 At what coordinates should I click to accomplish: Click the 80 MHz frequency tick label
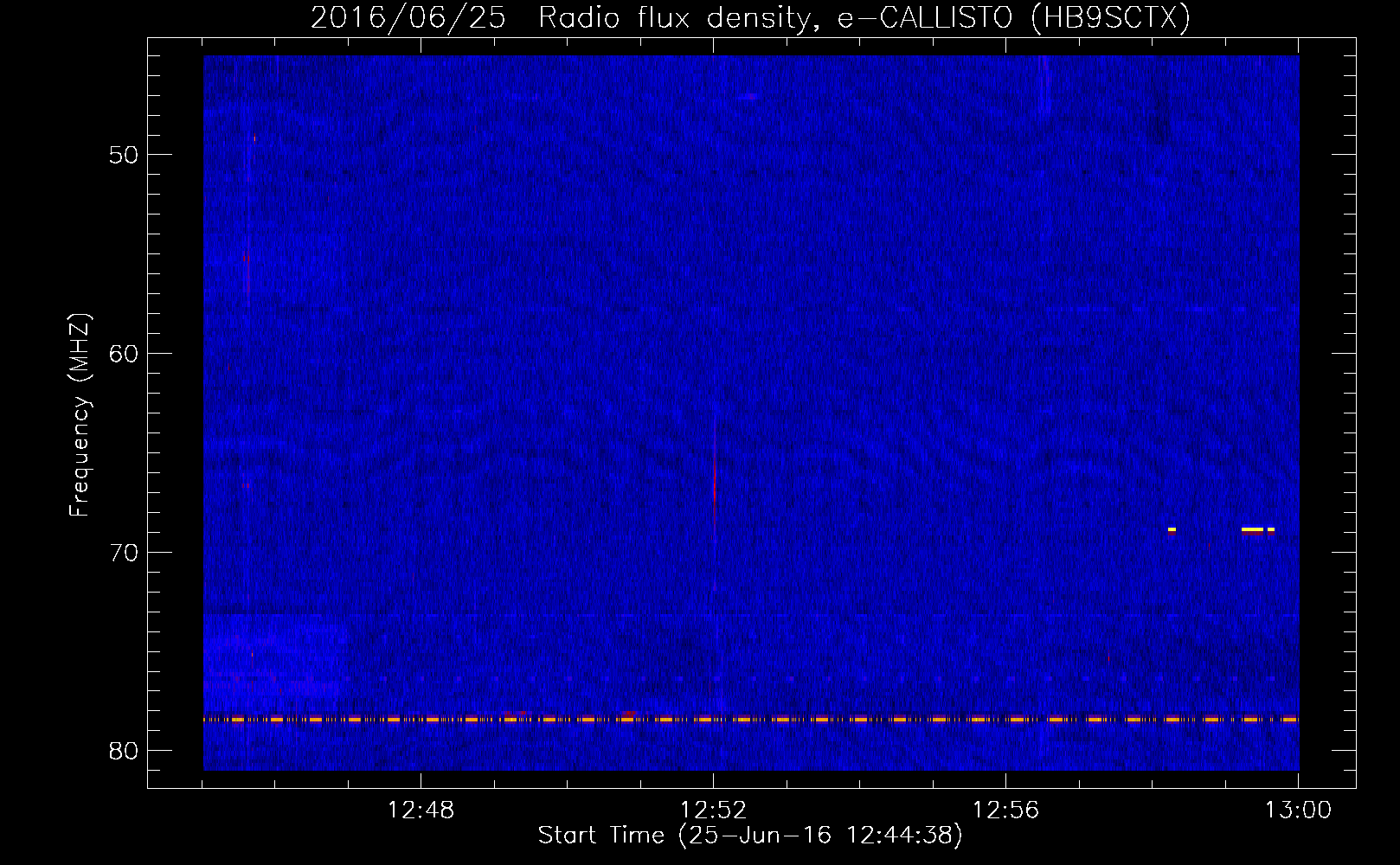[124, 751]
